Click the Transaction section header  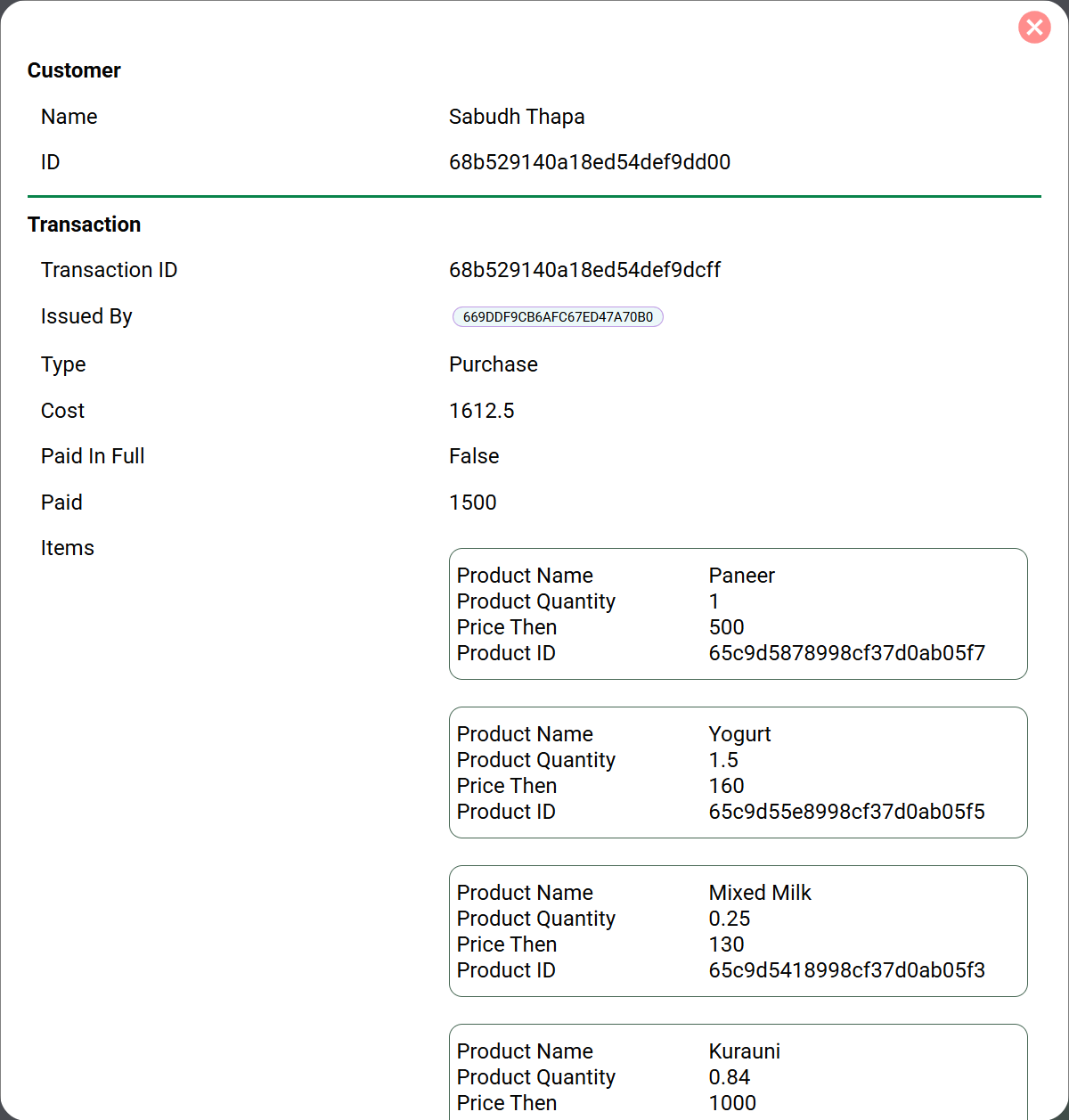(84, 225)
